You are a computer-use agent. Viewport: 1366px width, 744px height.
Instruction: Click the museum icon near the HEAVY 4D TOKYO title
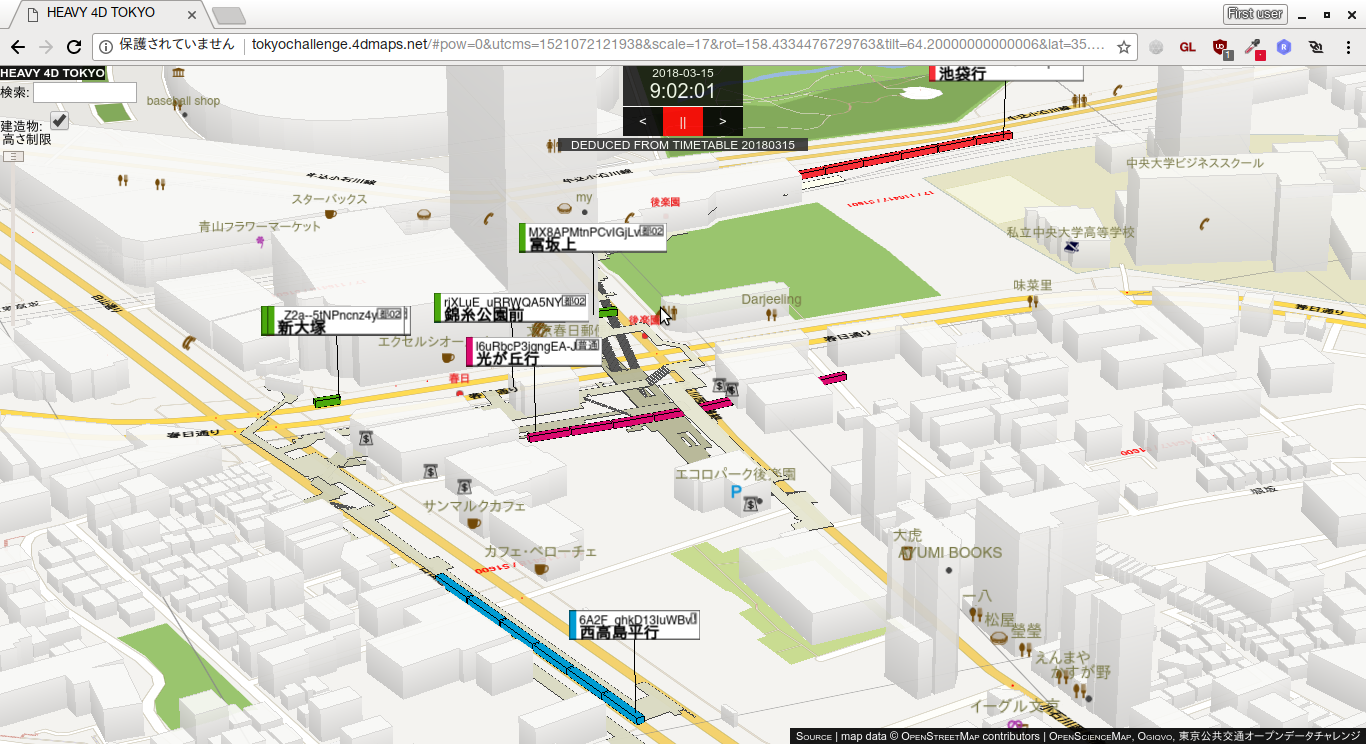[178, 74]
